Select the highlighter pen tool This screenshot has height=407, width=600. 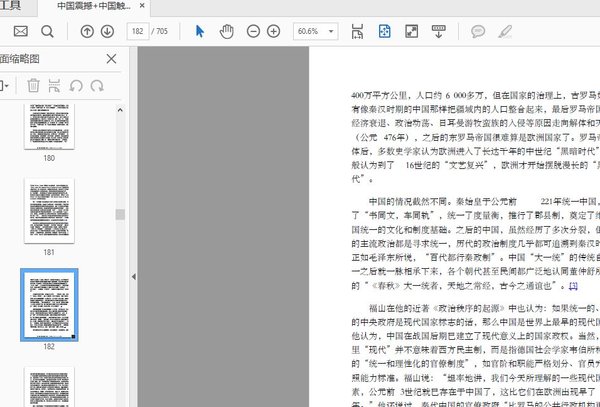pos(505,31)
